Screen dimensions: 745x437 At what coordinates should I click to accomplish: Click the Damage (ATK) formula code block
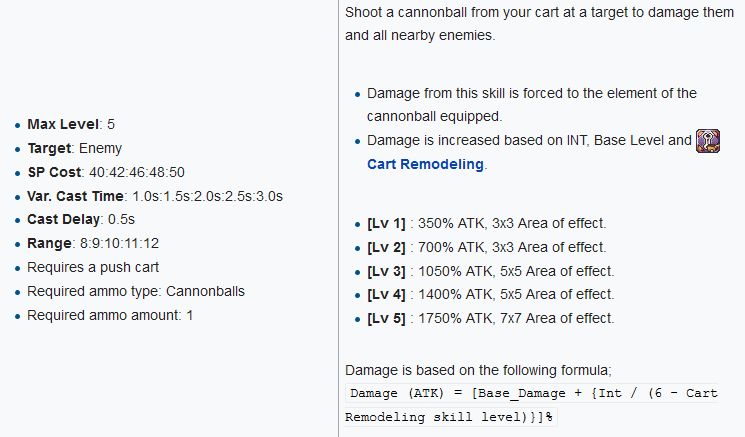[532, 405]
